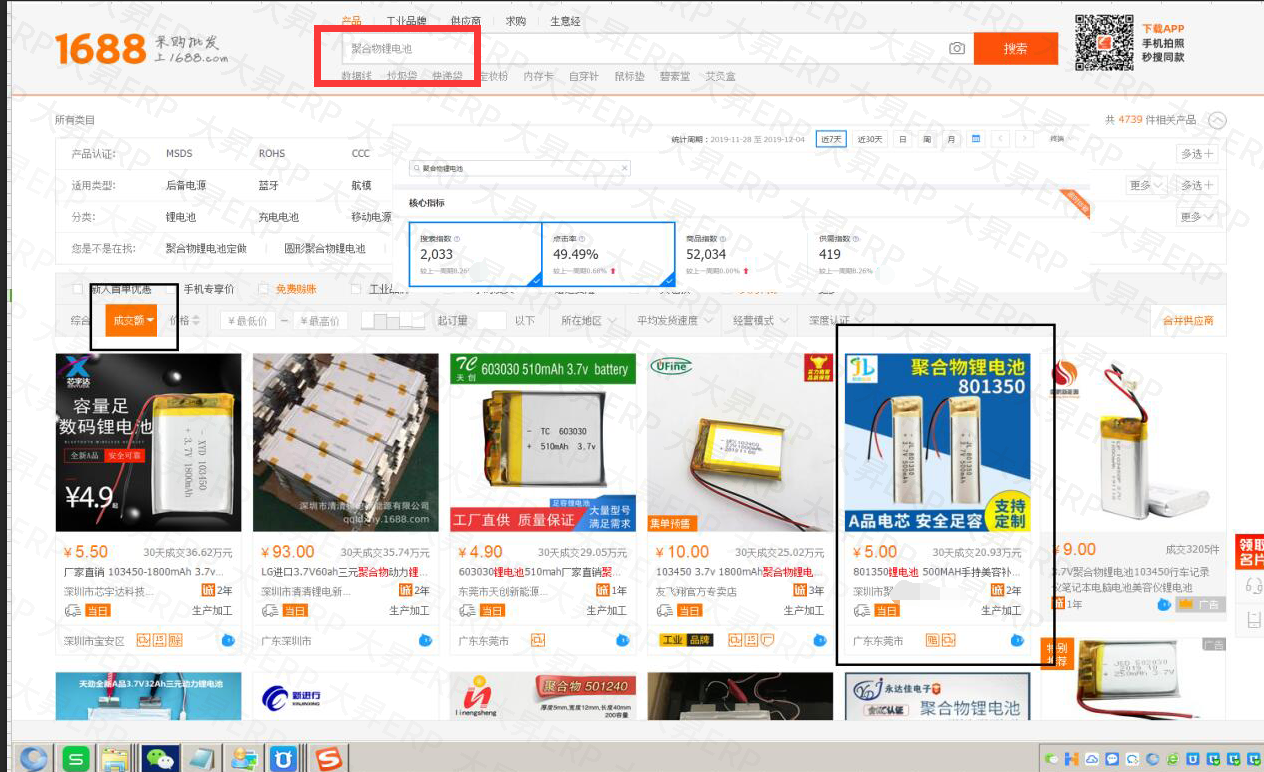Click the blue chat icon on 4.90 product card
This screenshot has height=772, width=1264.
622,640
